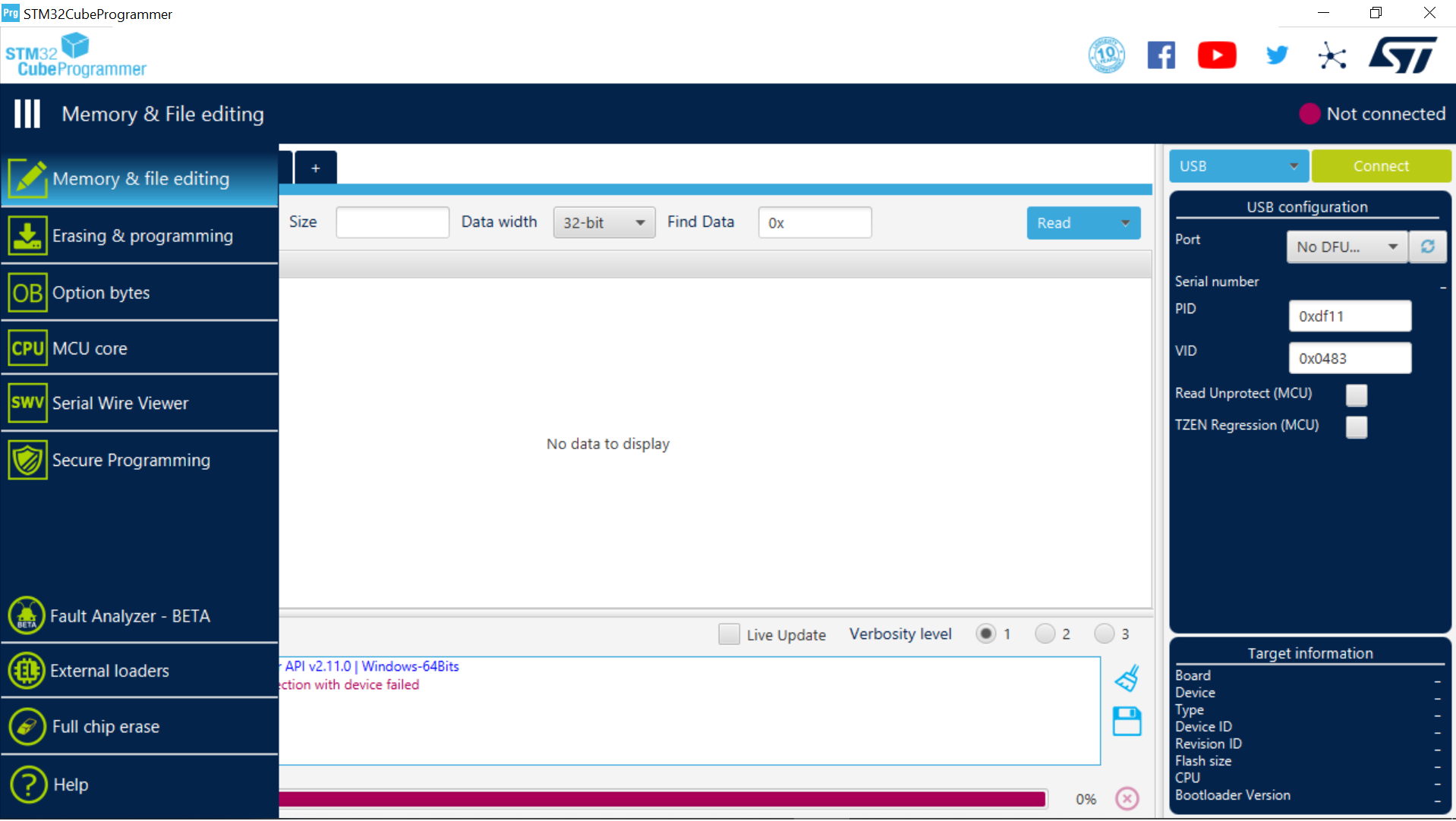This screenshot has width=1456, height=821.
Task: Click the External loaders EL icon
Action: pyautogui.click(x=27, y=671)
